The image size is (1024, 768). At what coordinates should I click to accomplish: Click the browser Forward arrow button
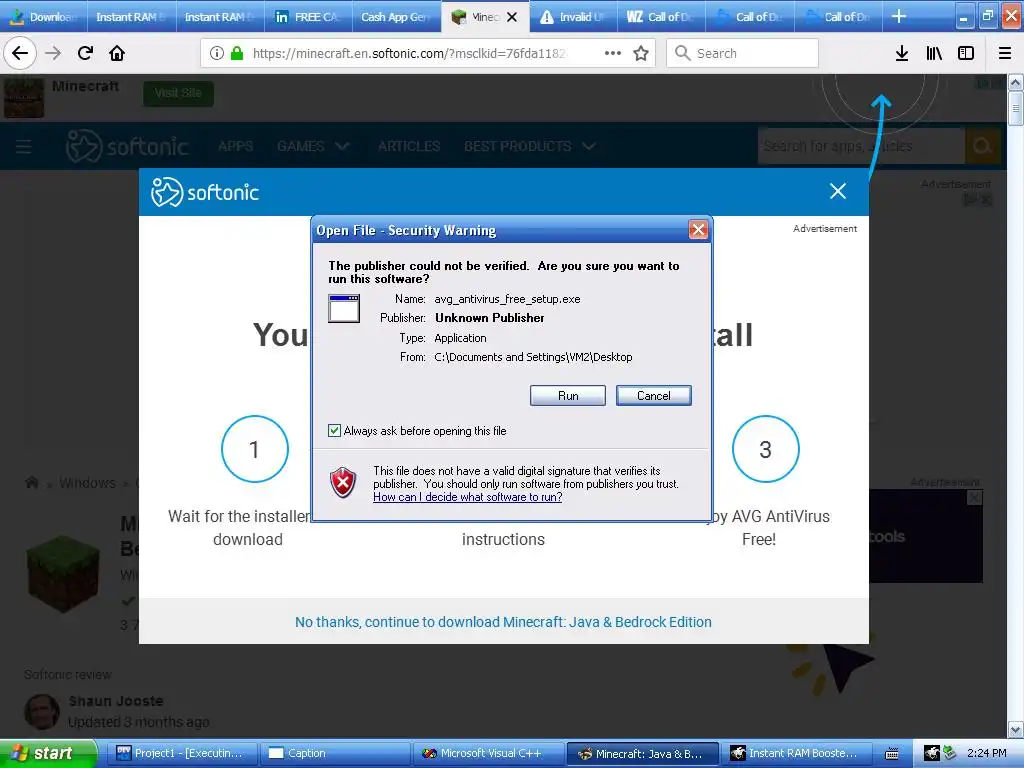53,53
